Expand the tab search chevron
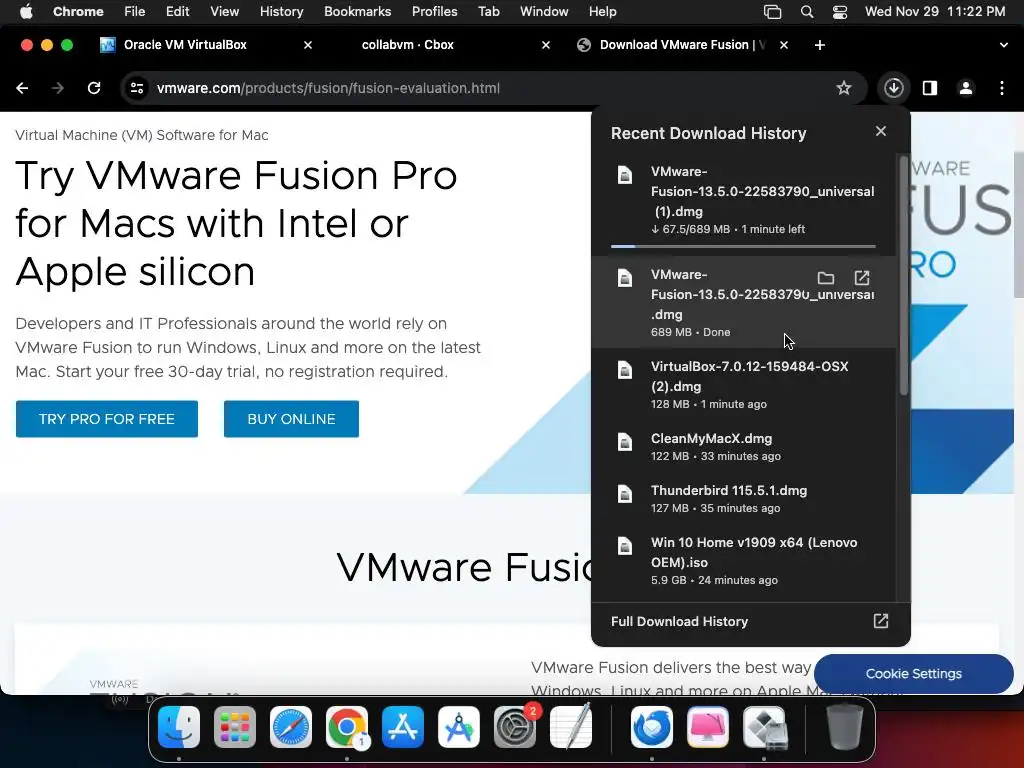 coord(1003,45)
